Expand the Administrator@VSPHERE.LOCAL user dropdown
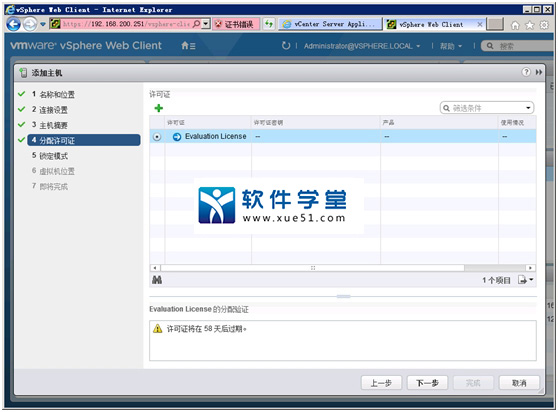The height and width of the screenshot is (412, 558). [362, 46]
